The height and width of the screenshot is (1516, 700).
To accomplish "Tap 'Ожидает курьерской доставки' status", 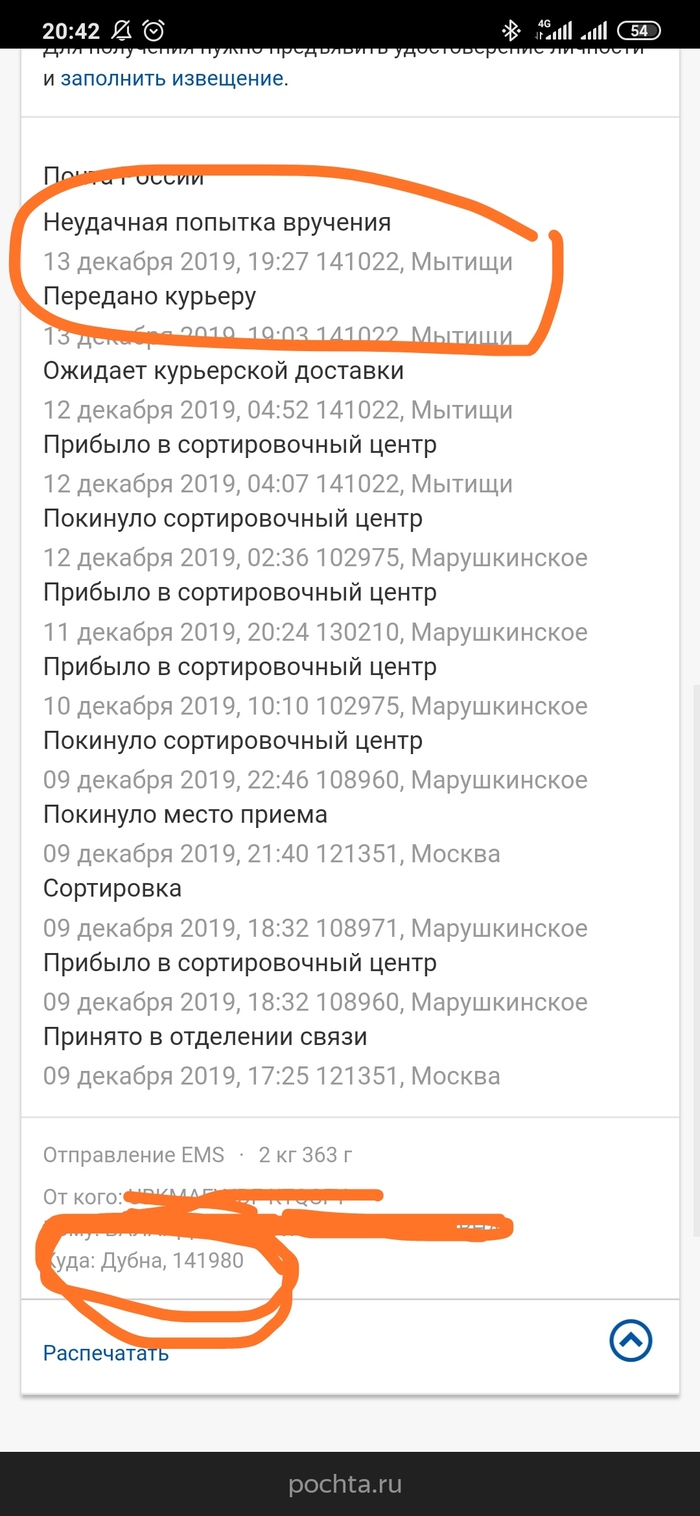I will [223, 371].
